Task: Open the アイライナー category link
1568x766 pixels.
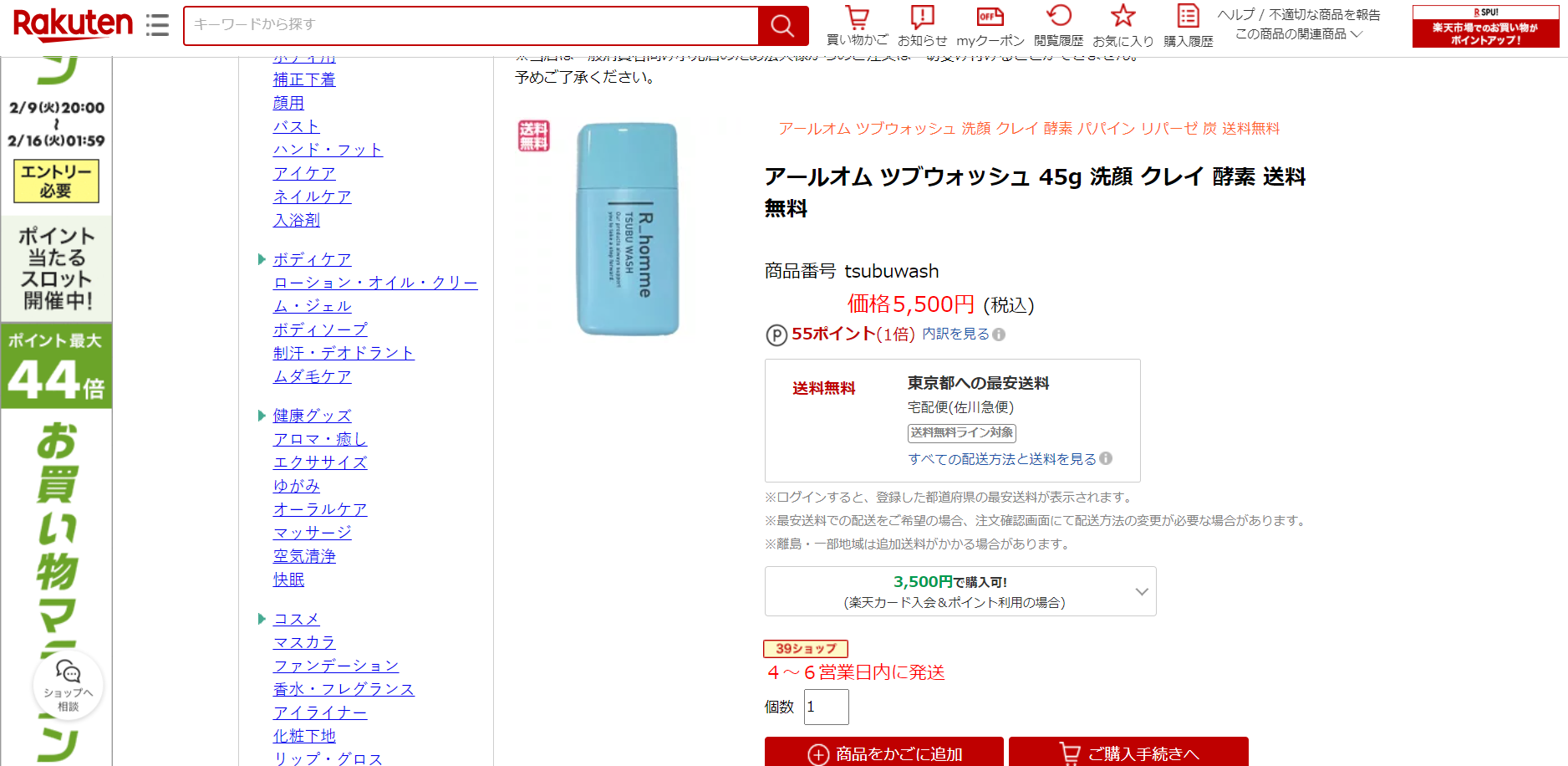Action: pos(320,712)
